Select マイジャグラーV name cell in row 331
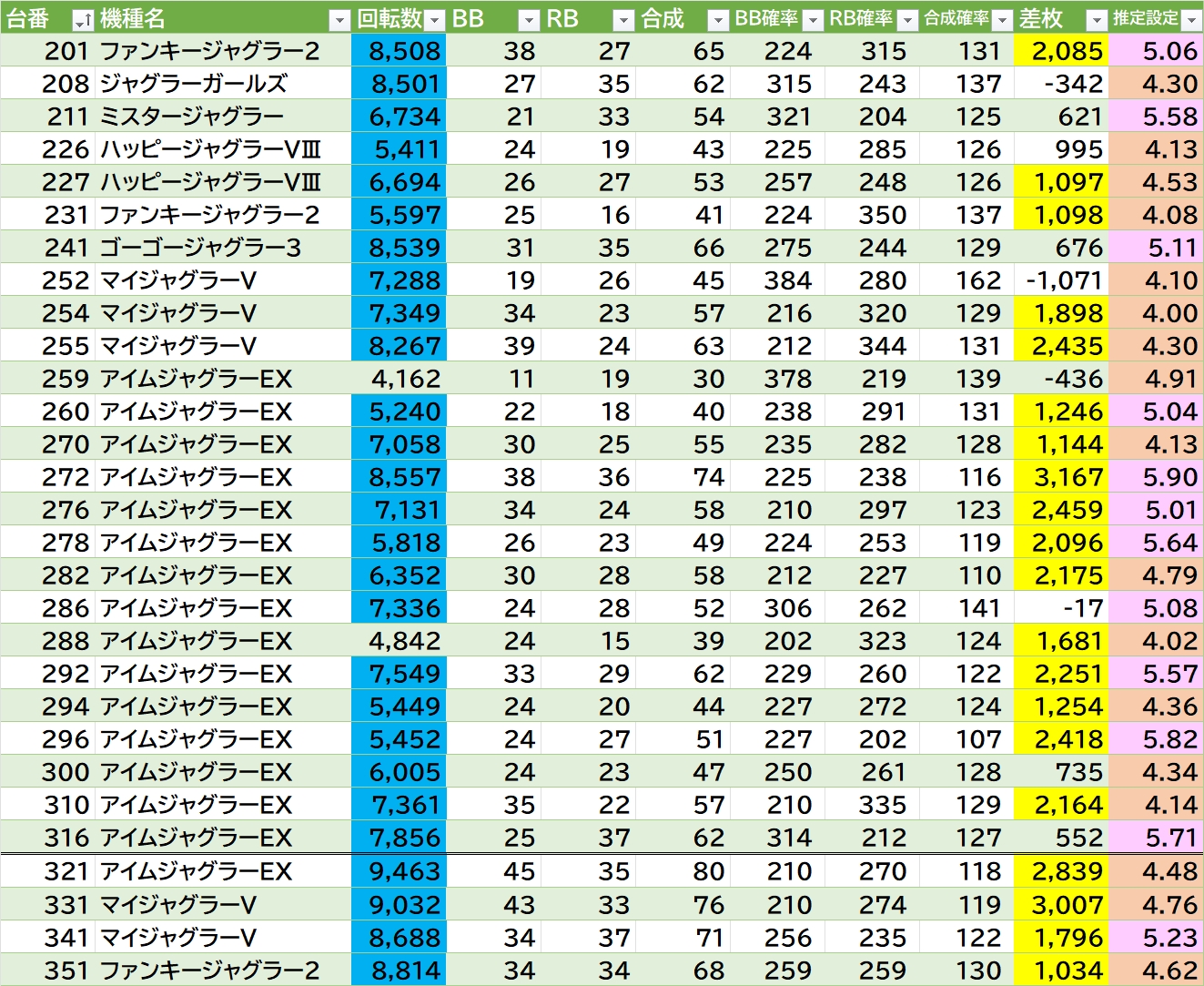The height and width of the screenshot is (986, 1204). pos(223,905)
